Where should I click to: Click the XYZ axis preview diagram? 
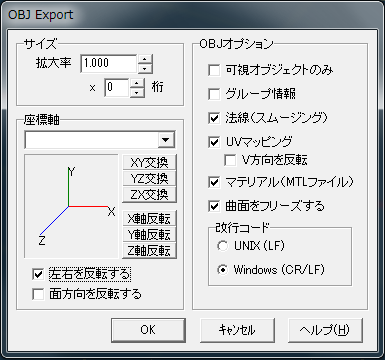pyautogui.click(x=71, y=206)
